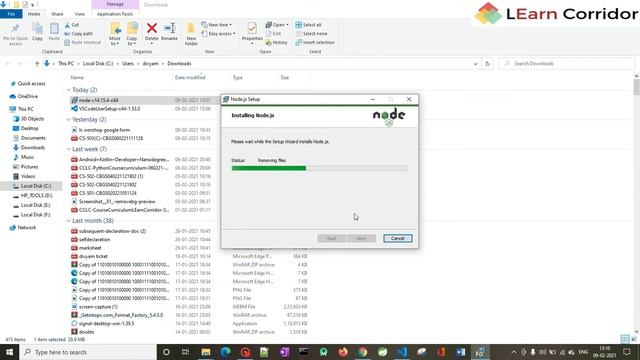Open the Copy to dropdown

[x=132, y=34]
